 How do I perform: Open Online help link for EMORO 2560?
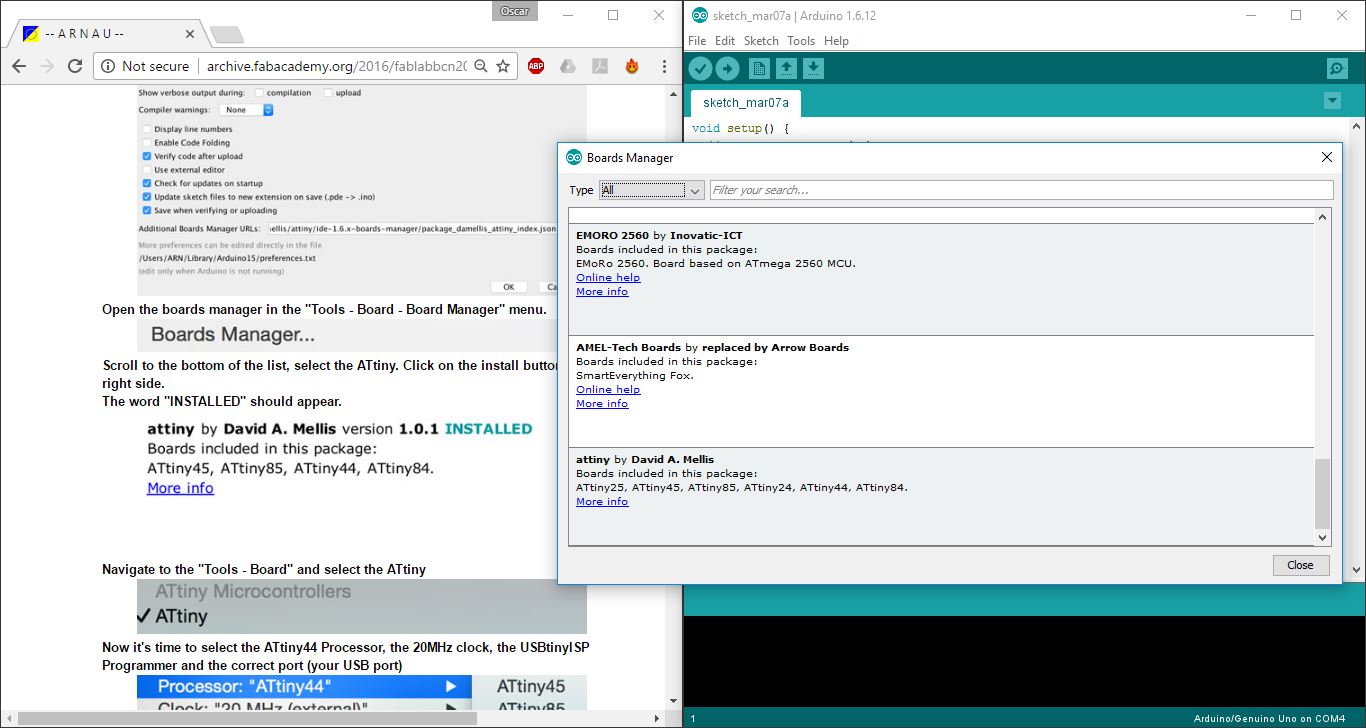[608, 278]
